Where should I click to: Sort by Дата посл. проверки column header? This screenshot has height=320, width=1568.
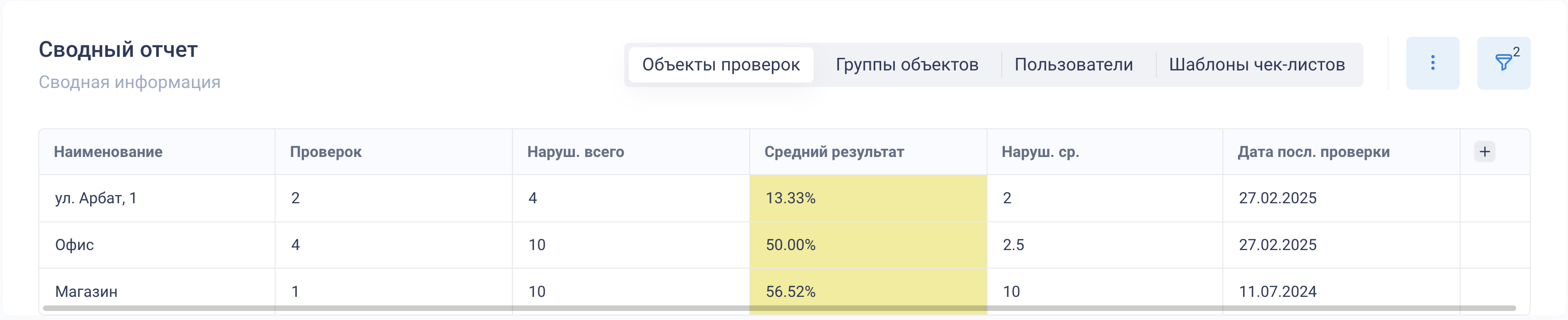point(1314,152)
